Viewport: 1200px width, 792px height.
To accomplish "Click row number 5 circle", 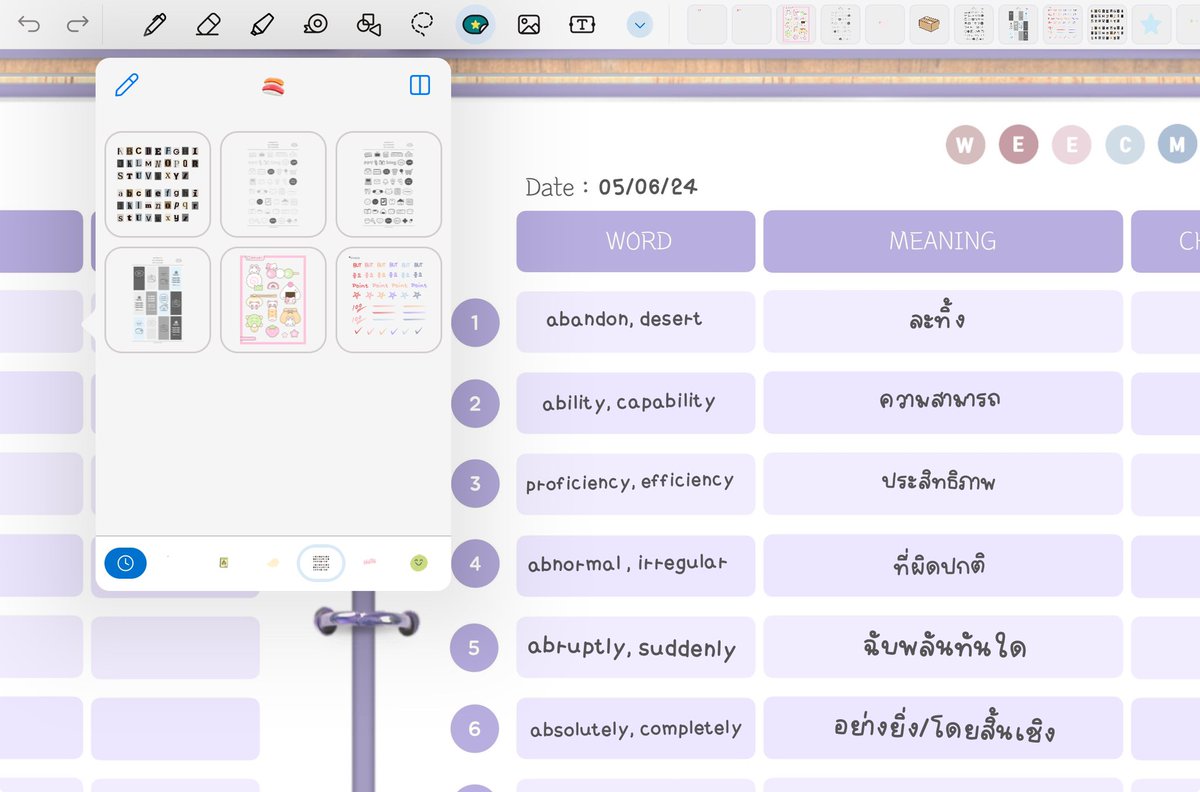I will pos(475,647).
